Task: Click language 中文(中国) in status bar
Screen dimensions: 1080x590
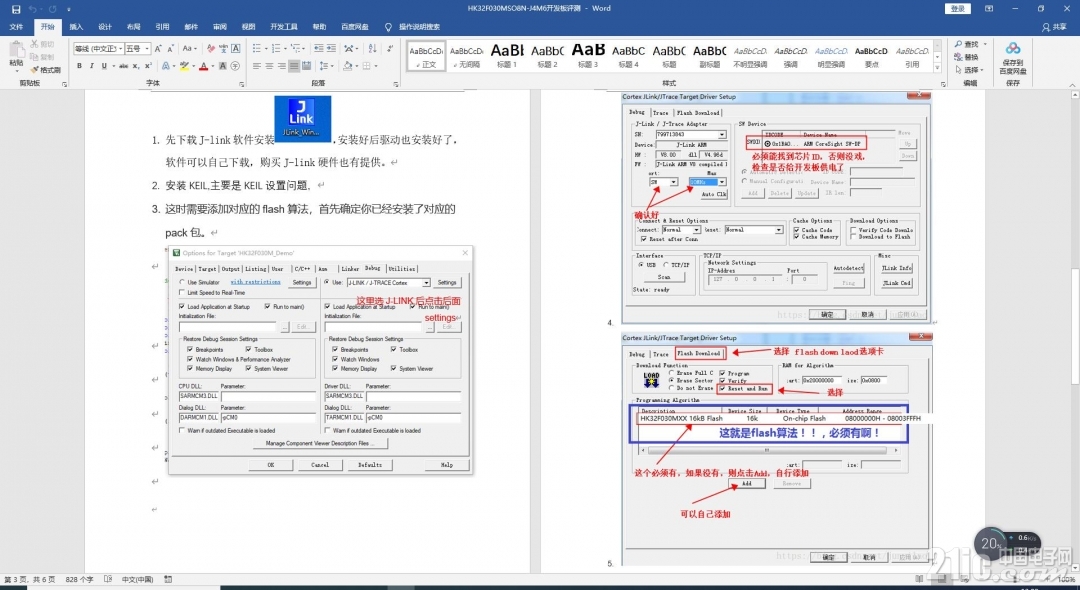Action: pyautogui.click(x=137, y=580)
